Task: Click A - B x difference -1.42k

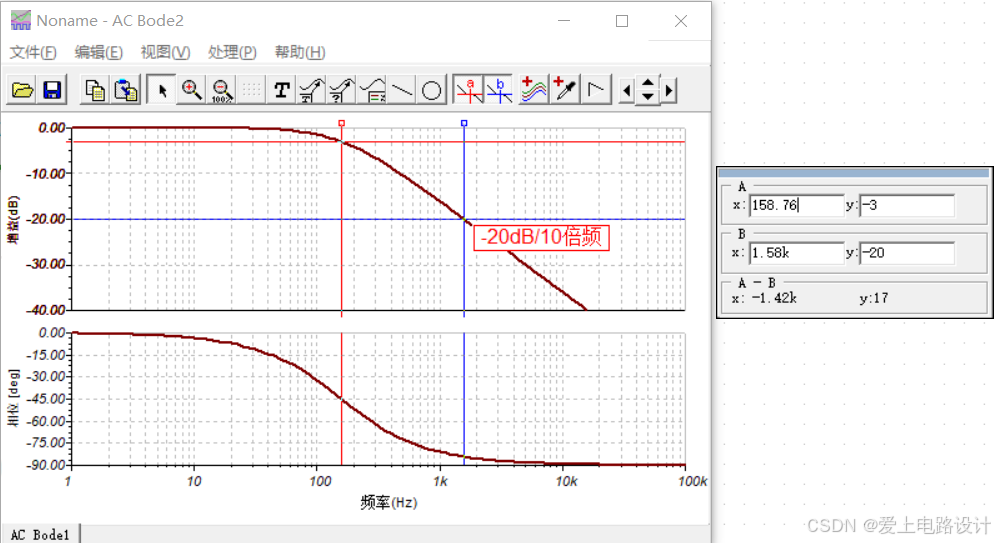Action: tap(774, 298)
